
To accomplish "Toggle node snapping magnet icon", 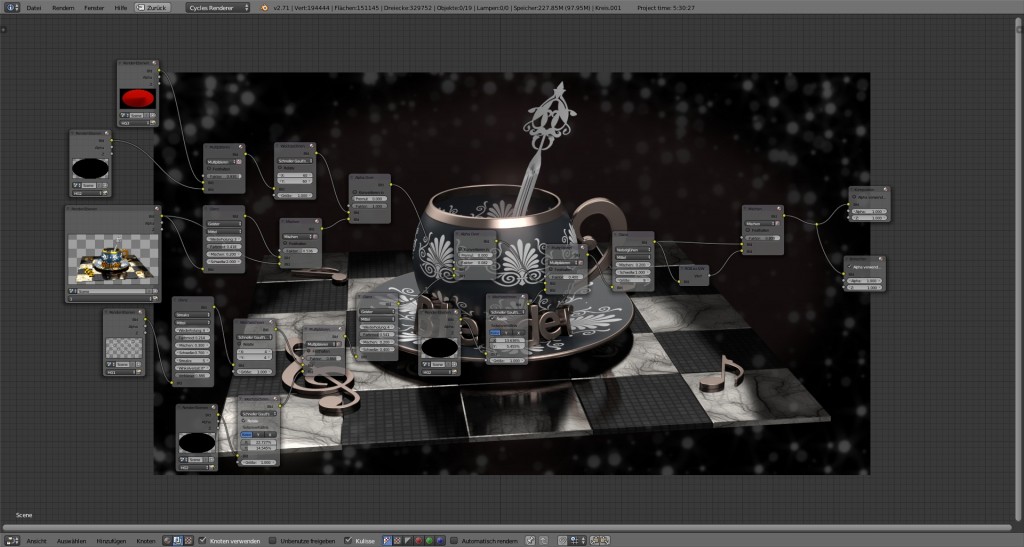I will pos(563,540).
